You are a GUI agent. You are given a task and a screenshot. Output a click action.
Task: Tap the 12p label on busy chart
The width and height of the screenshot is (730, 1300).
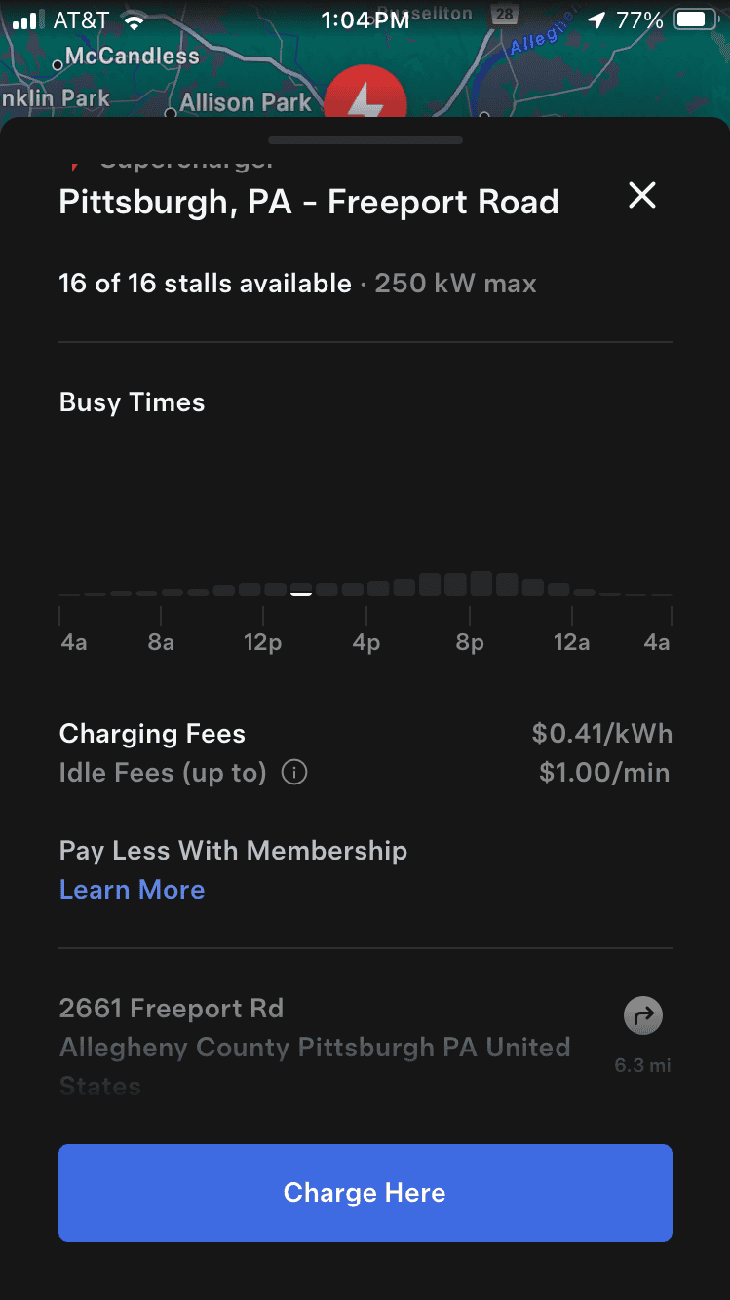pyautogui.click(x=263, y=642)
